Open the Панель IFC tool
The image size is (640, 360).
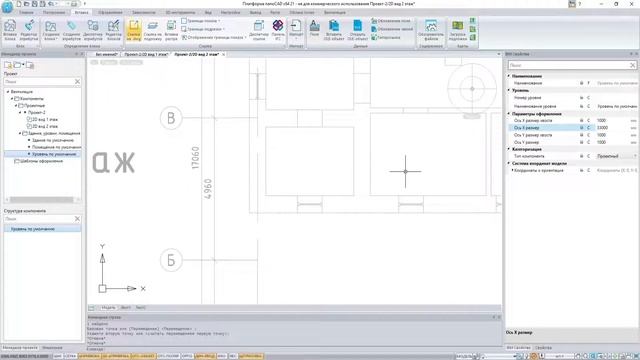(x=278, y=29)
